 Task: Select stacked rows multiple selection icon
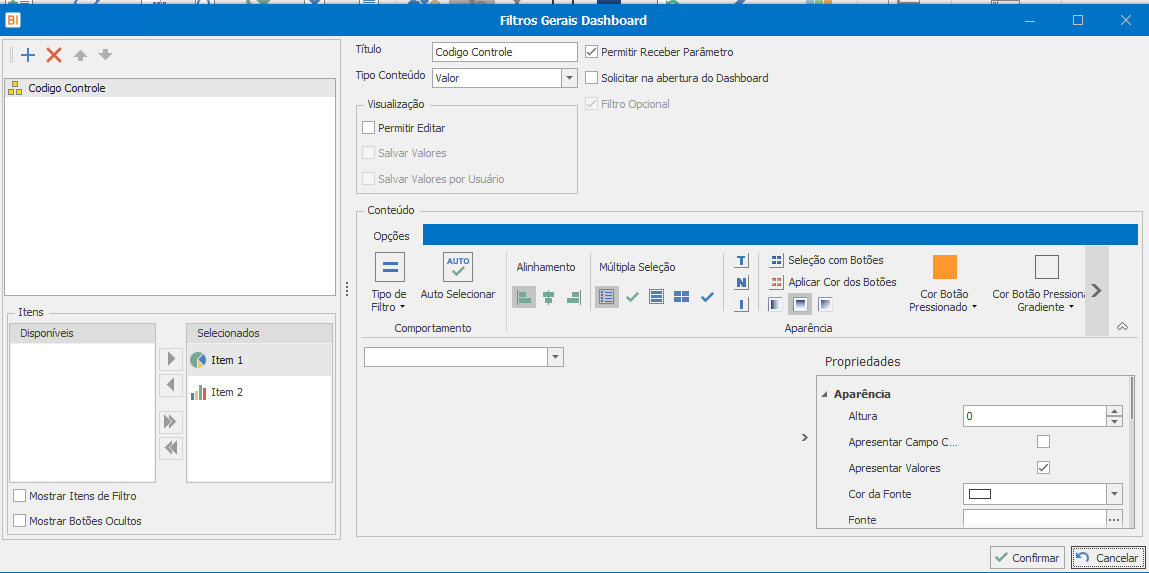click(657, 297)
